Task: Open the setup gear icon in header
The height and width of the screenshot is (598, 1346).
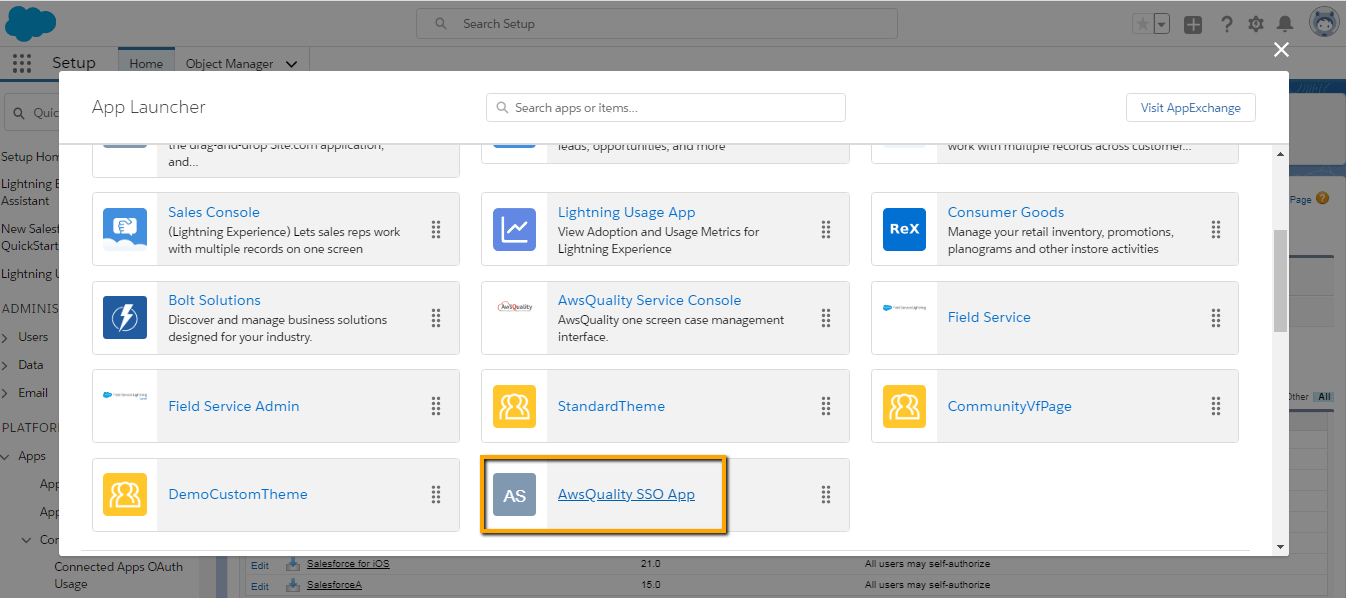Action: (1256, 24)
